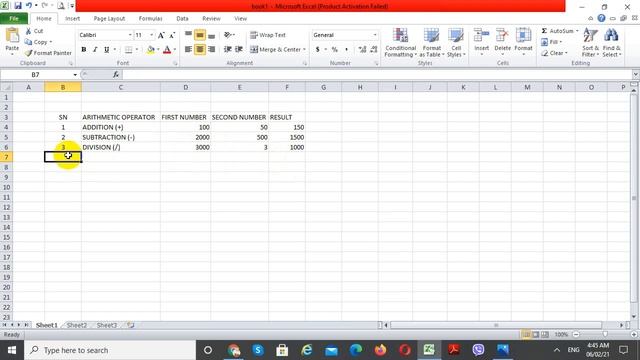Open the File tab
The width and height of the screenshot is (640, 360).
point(14,18)
